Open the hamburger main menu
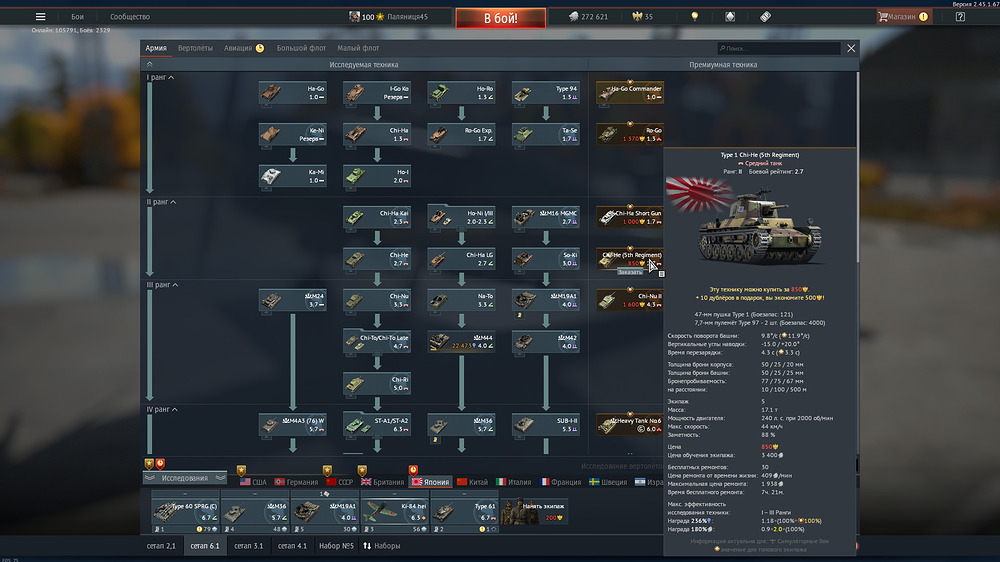Screen dimensions: 1000x562 [x=41, y=17]
